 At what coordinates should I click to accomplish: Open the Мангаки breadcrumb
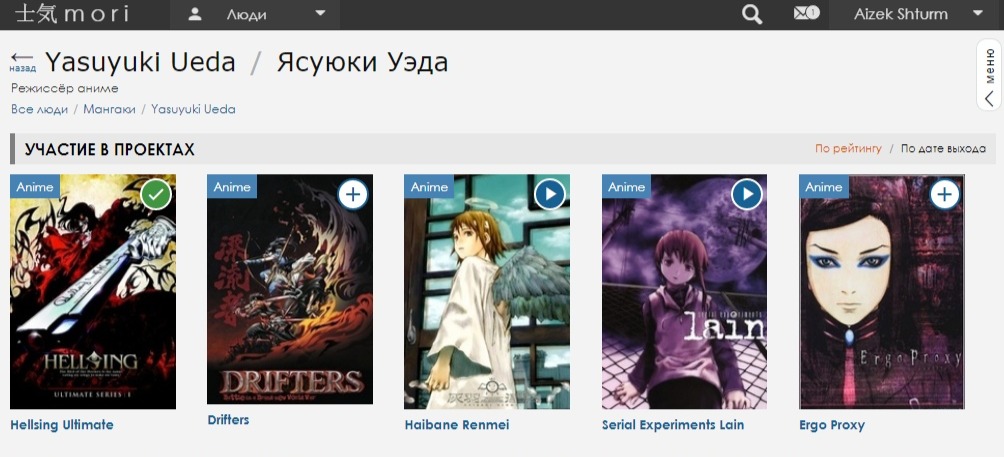(109, 109)
